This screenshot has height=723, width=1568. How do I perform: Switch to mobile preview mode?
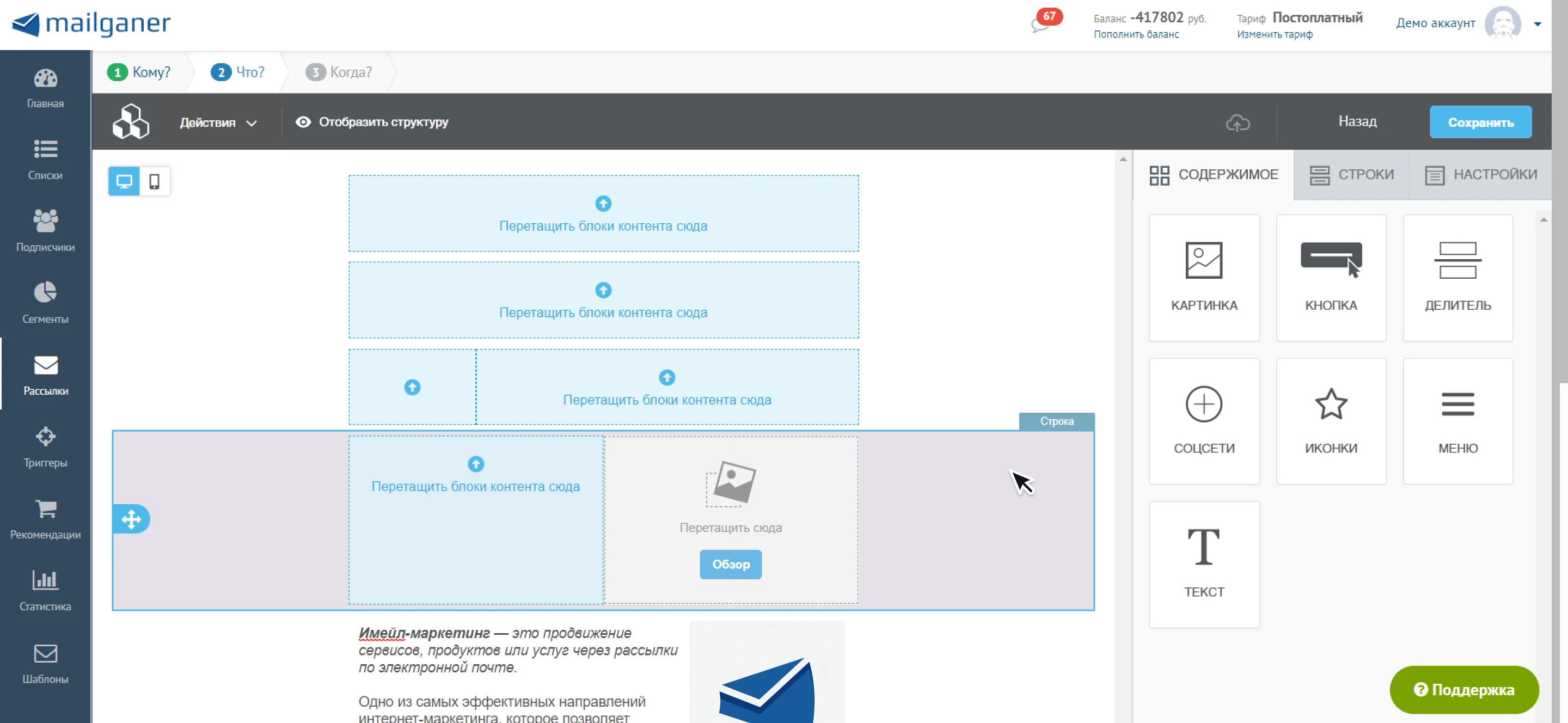click(x=155, y=181)
